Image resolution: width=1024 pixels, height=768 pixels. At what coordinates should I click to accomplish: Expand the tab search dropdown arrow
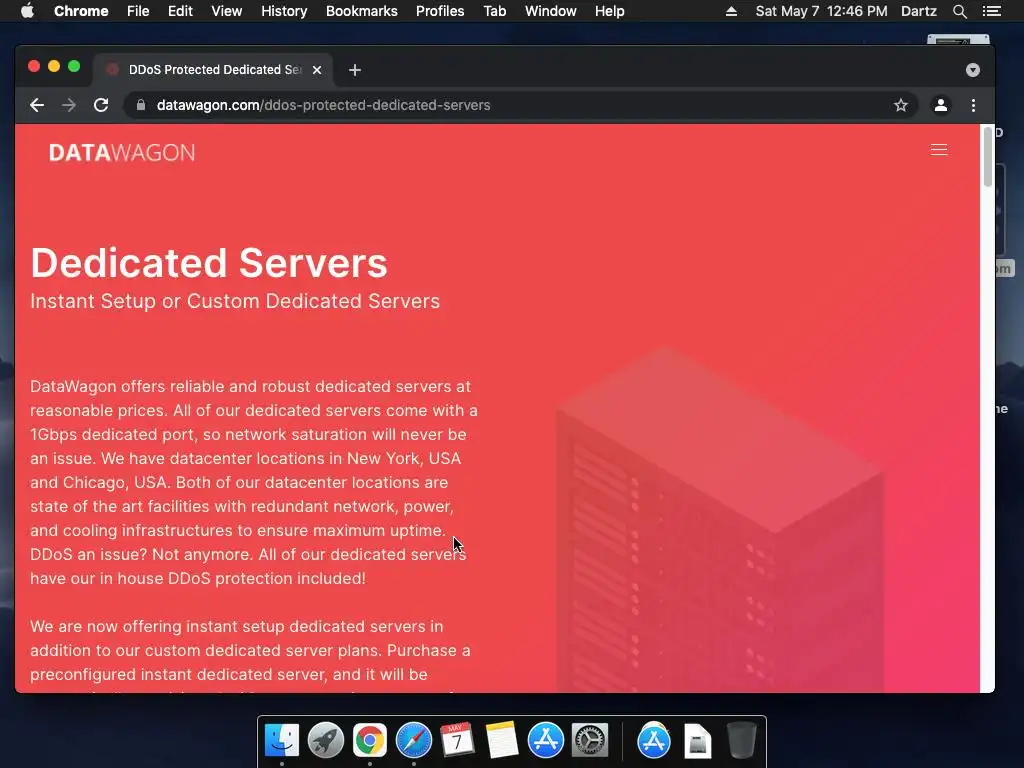[x=972, y=70]
